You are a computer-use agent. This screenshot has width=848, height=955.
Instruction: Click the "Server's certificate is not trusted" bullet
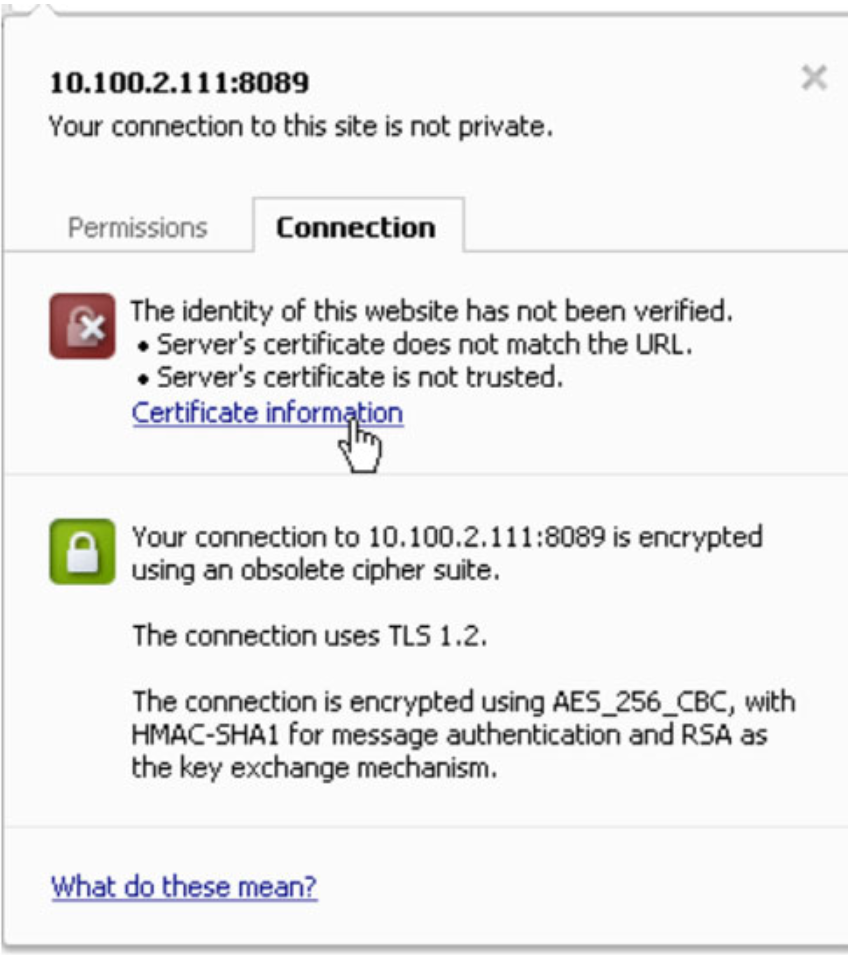click(x=360, y=377)
